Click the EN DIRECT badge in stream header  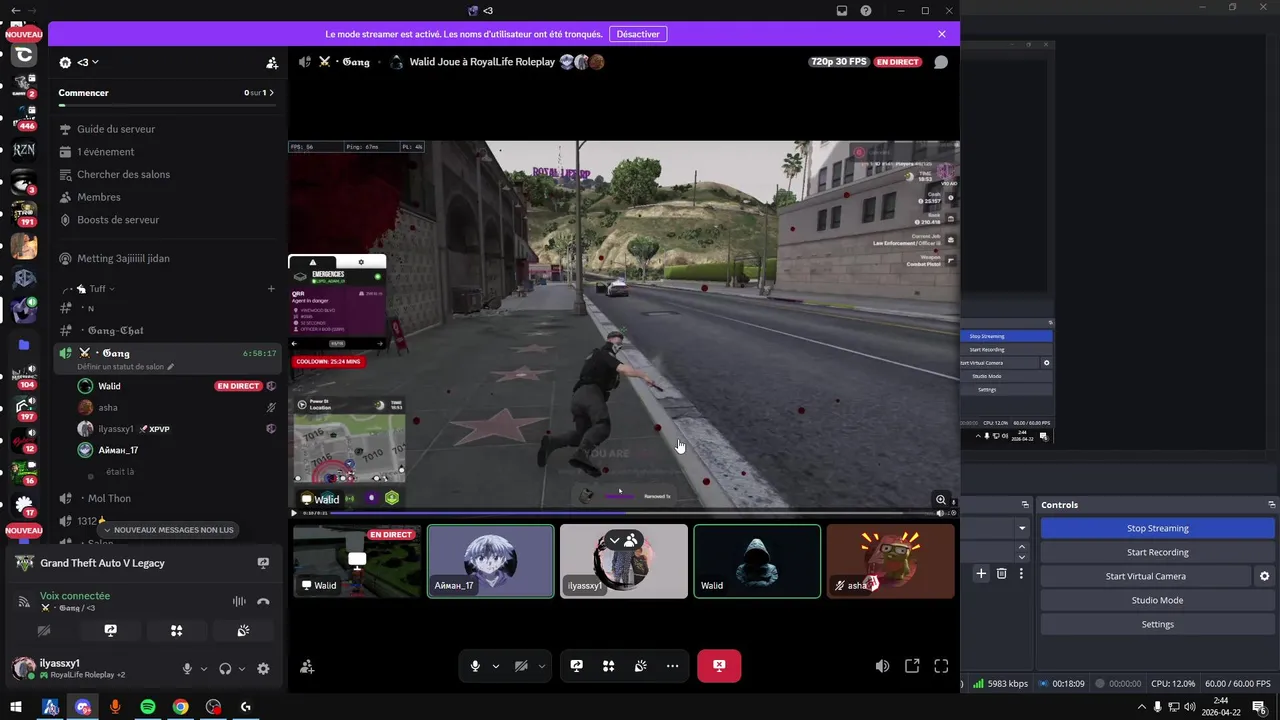[x=897, y=62]
